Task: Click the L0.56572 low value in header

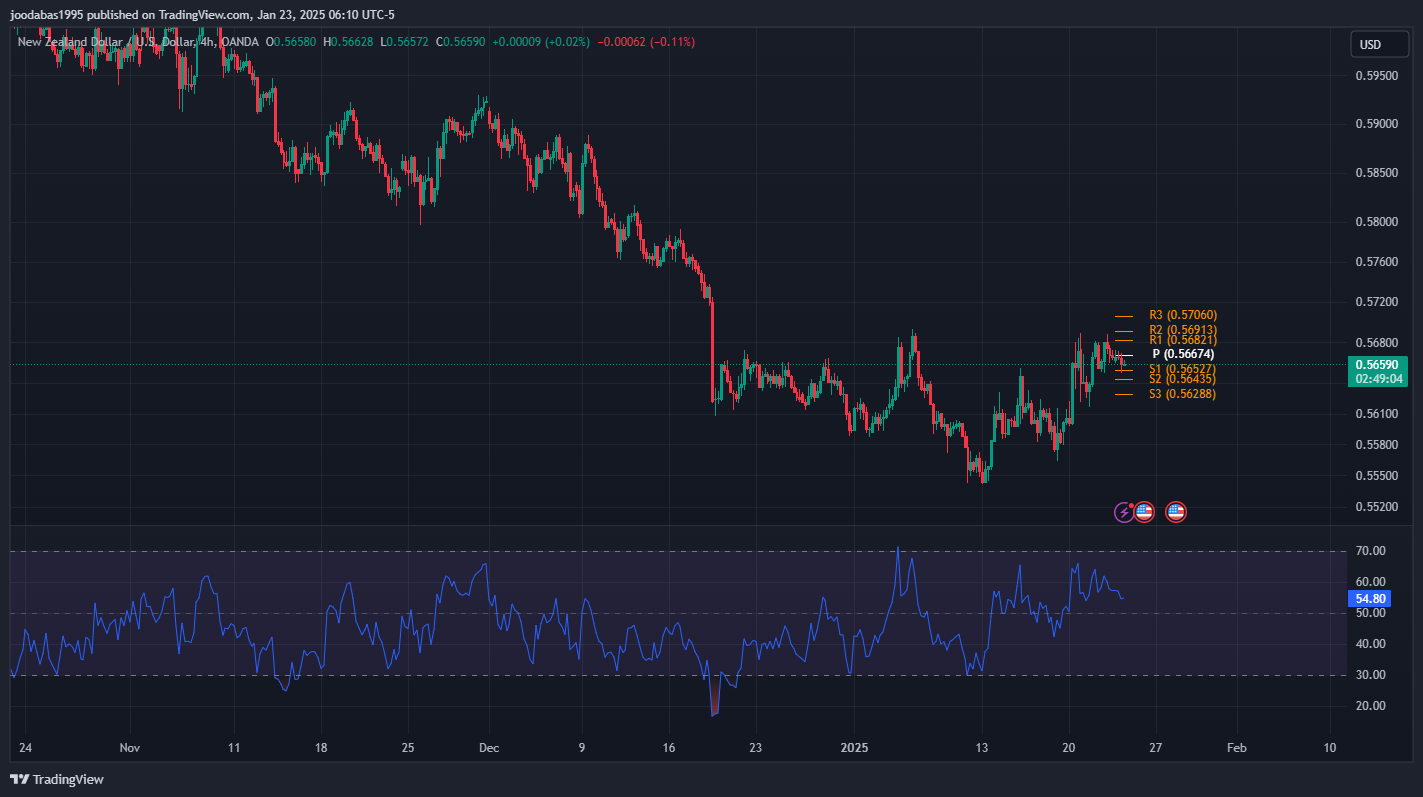Action: coord(403,42)
